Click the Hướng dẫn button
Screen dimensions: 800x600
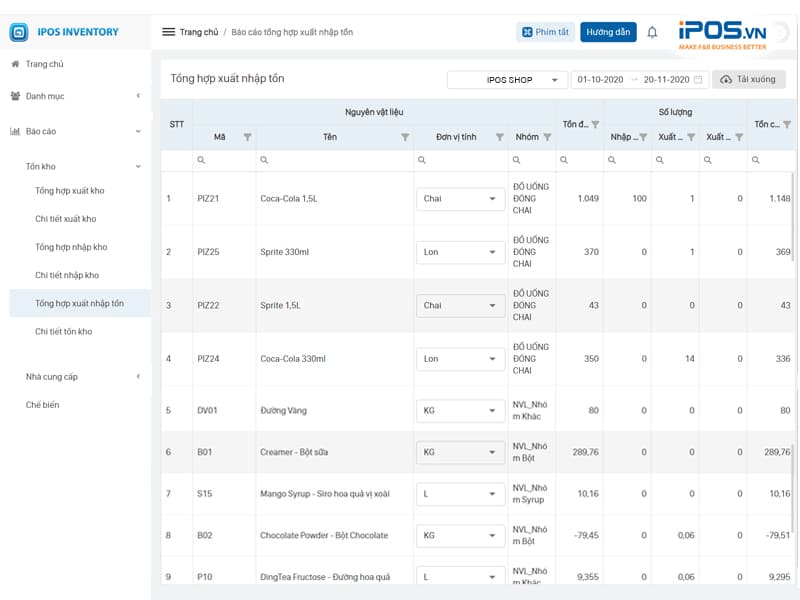click(x=608, y=32)
